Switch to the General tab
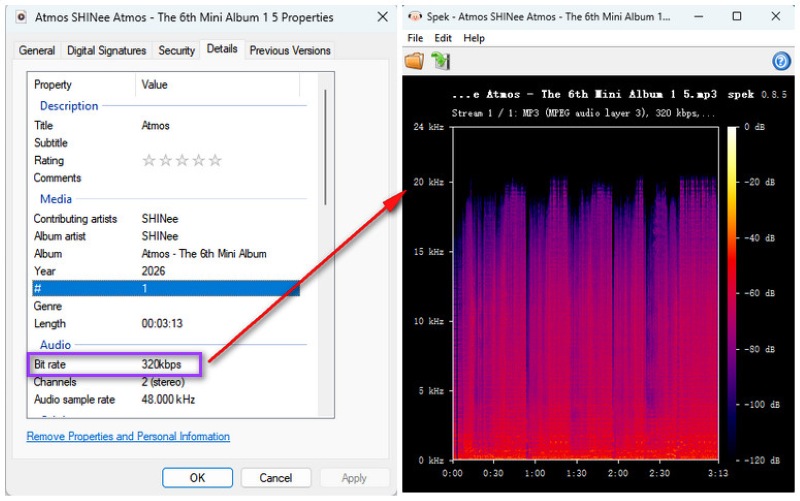 coord(37,51)
